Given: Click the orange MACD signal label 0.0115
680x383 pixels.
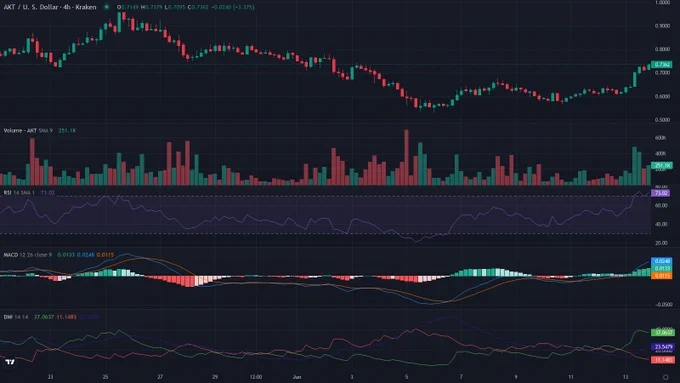Looking at the screenshot, I should pyautogui.click(x=662, y=276).
